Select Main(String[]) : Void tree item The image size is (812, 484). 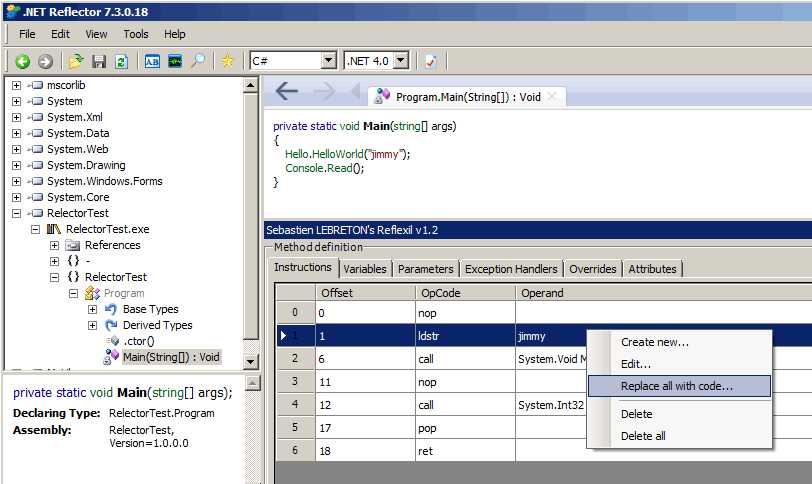(171, 357)
